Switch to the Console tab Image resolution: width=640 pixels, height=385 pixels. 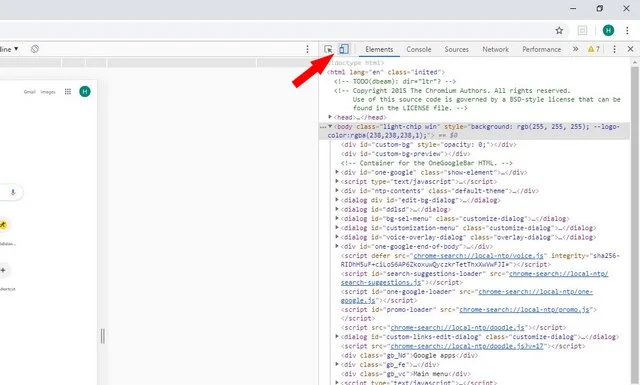coord(419,49)
